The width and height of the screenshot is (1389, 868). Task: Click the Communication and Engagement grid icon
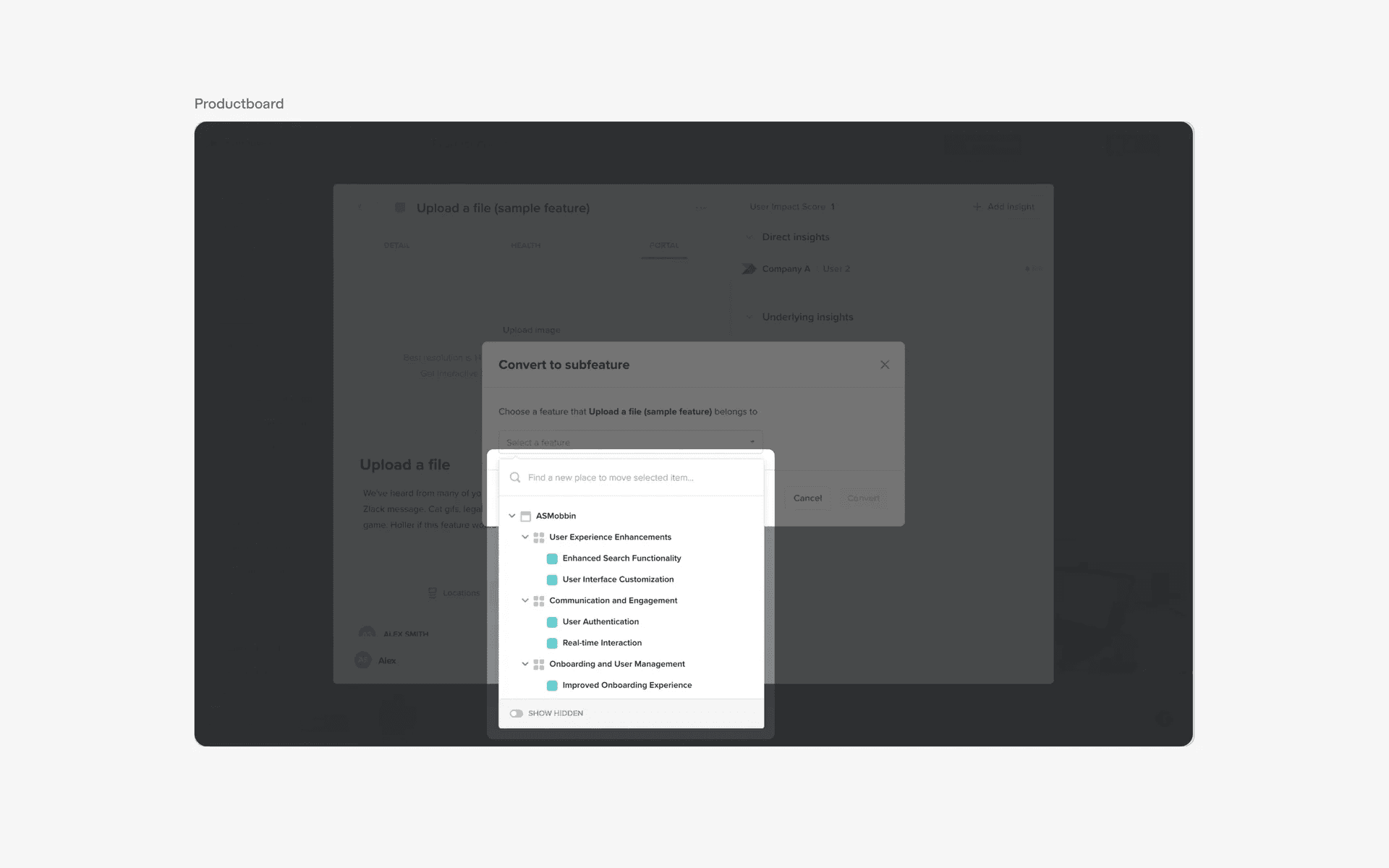(539, 601)
